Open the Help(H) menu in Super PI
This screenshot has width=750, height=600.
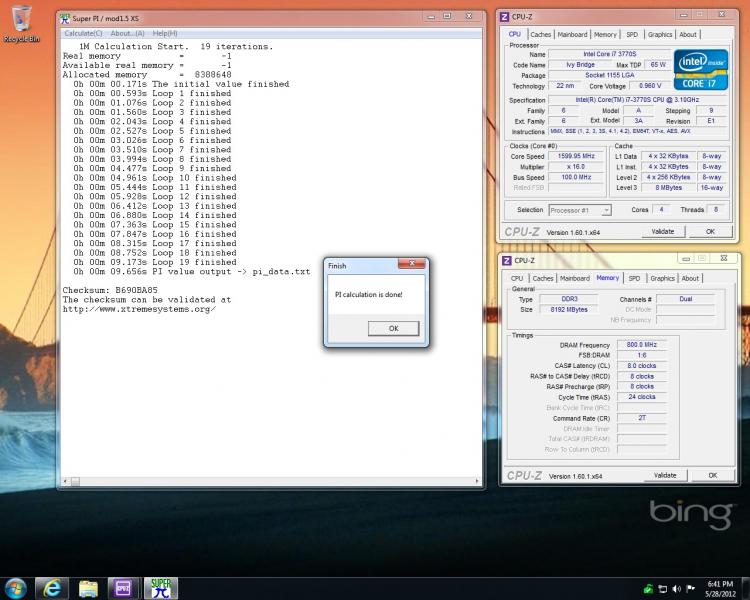pyautogui.click(x=165, y=33)
